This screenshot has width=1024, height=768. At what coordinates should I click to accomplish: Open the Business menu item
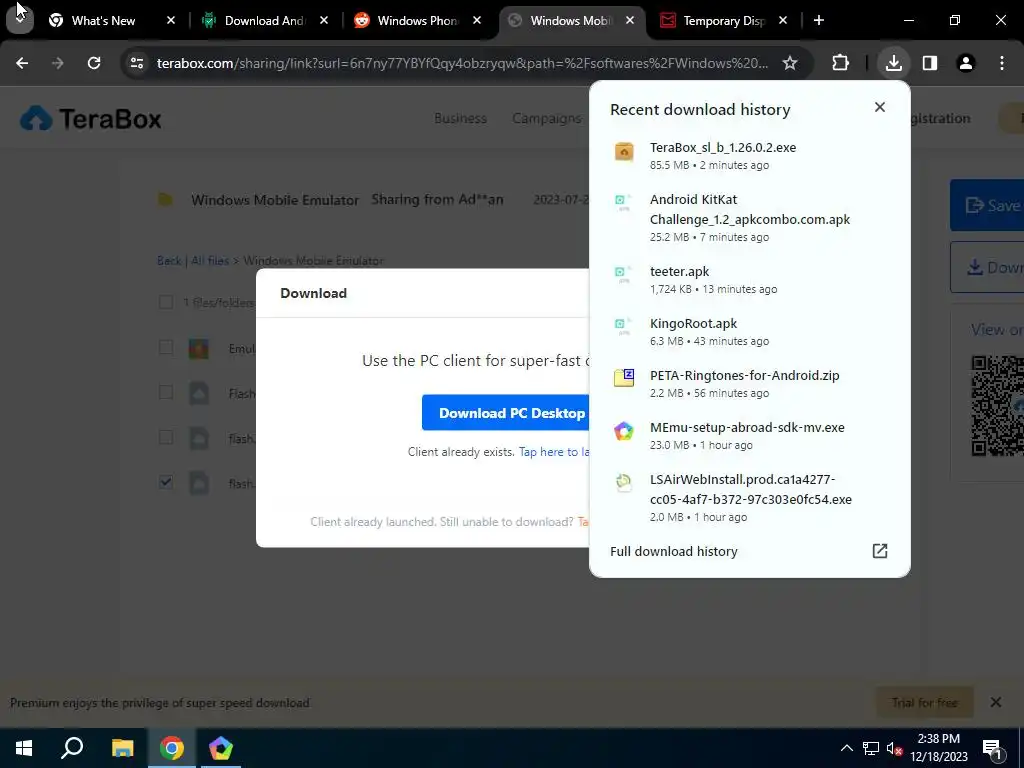pyautogui.click(x=460, y=118)
